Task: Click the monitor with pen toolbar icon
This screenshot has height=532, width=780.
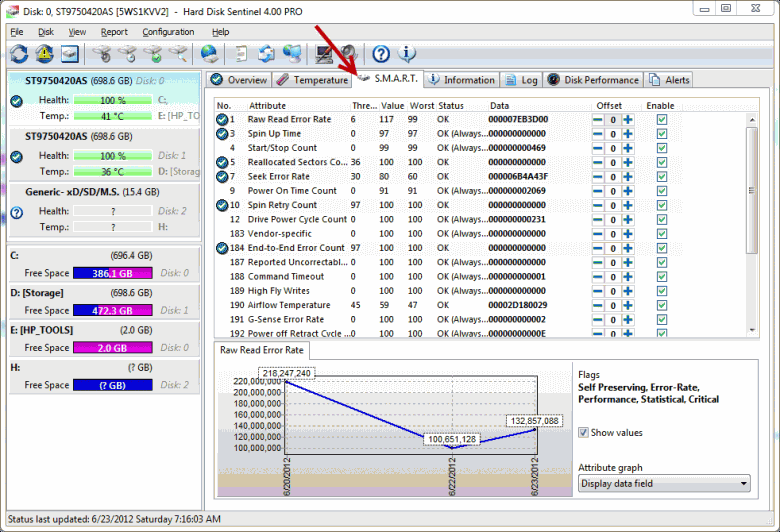Action: pyautogui.click(x=324, y=53)
